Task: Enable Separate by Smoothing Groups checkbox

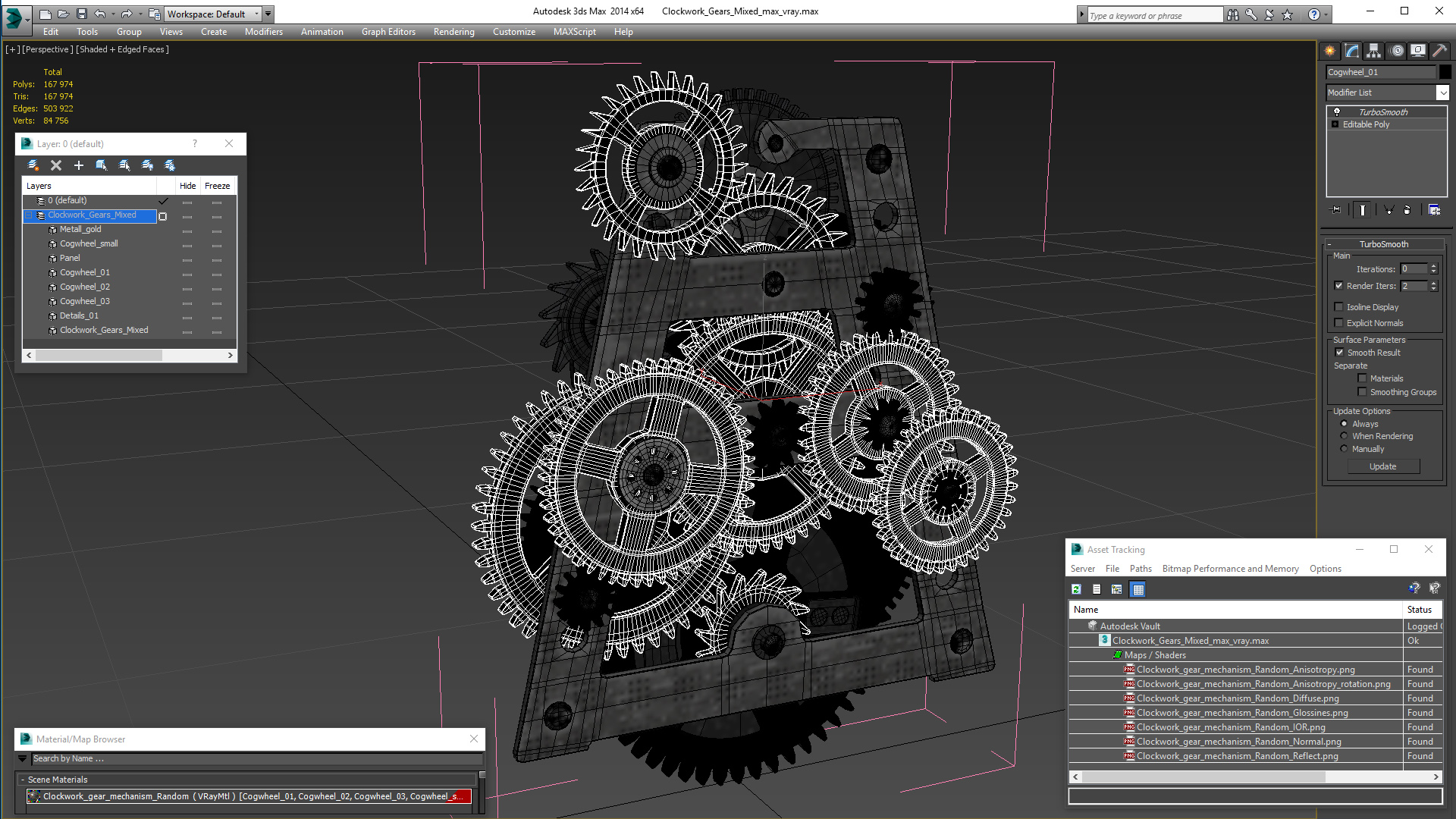Action: 1362,392
